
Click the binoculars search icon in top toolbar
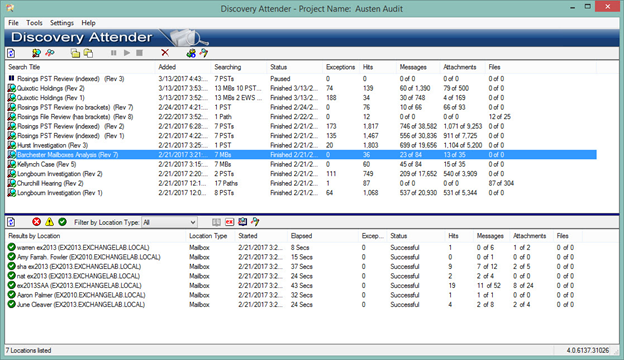tap(50, 53)
